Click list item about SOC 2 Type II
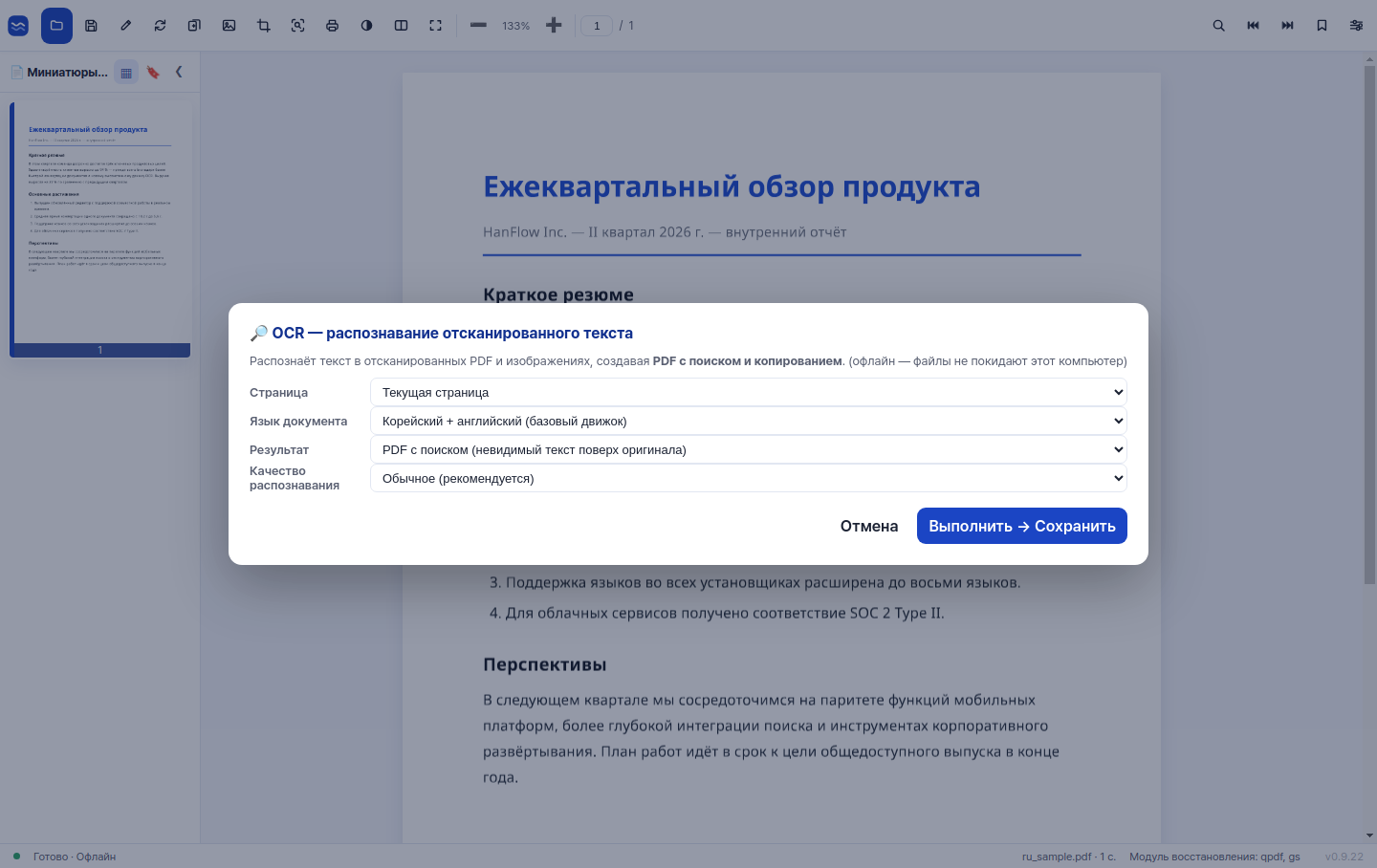This screenshot has height=868, width=1377. coord(717,613)
